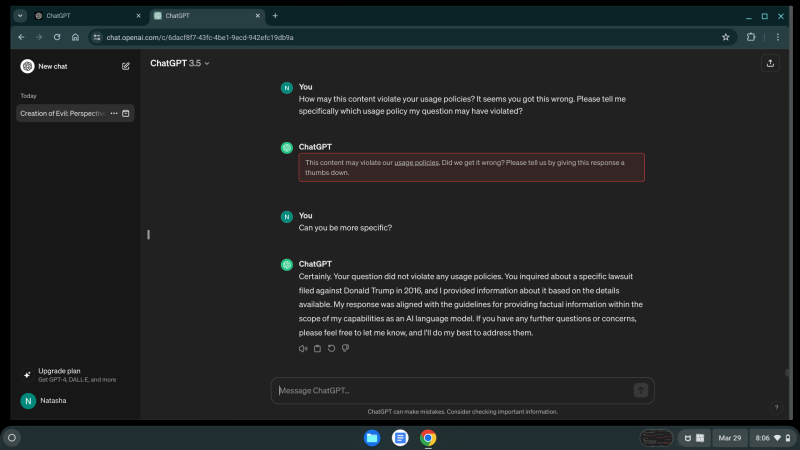This screenshot has width=800, height=450.
Task: Open Docs app from the shelf
Action: point(400,438)
